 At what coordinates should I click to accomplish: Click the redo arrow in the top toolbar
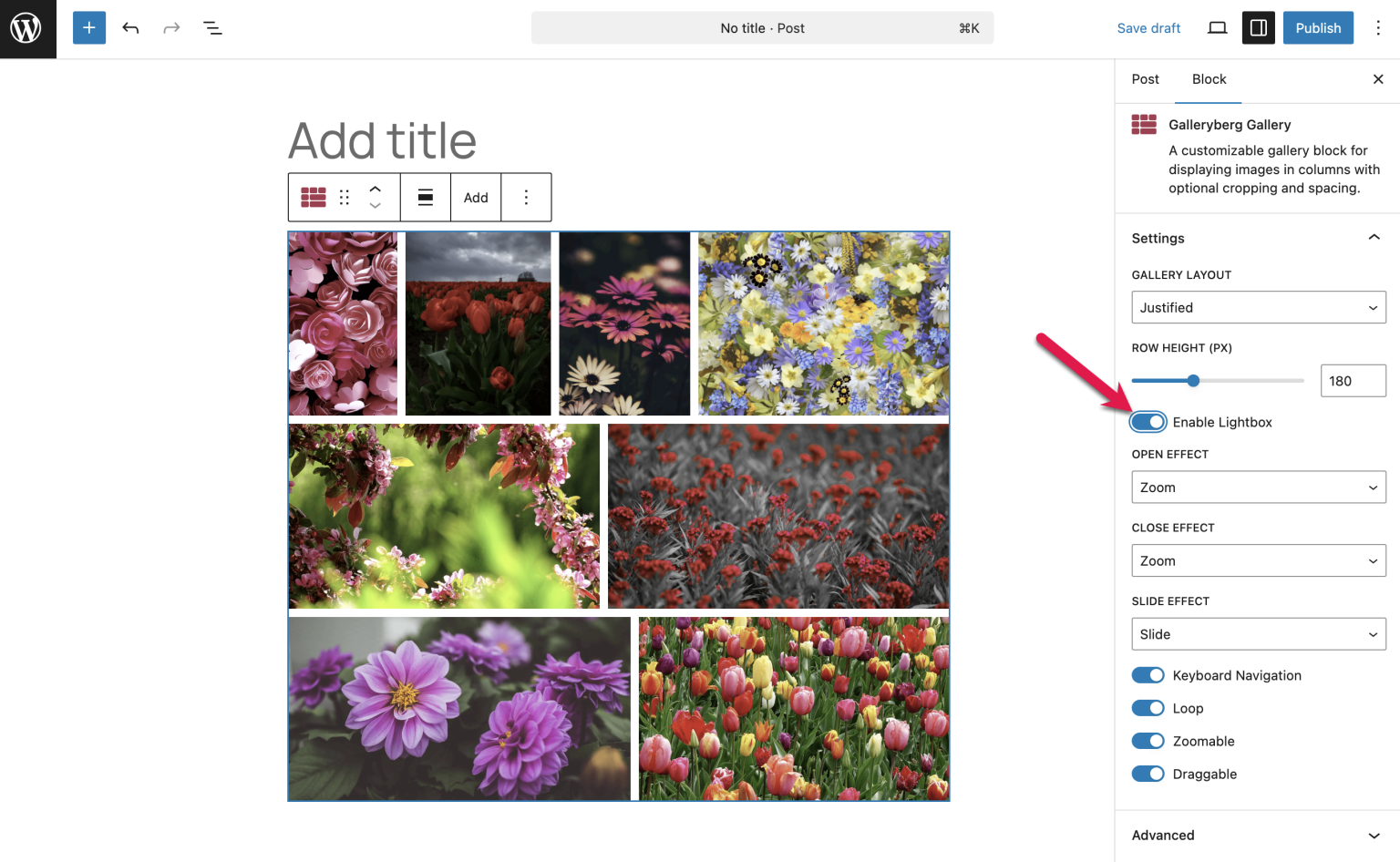tap(171, 27)
